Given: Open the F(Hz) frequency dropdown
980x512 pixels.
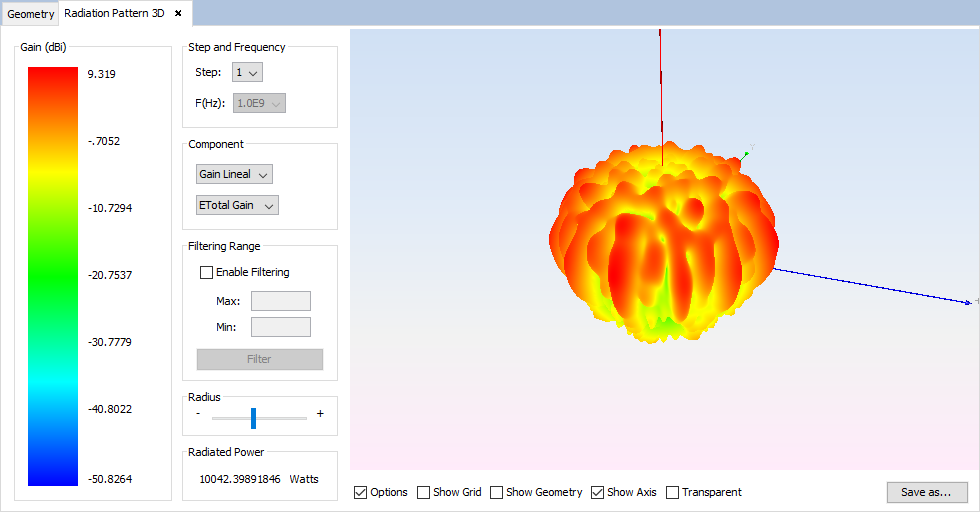Looking at the screenshot, I should [259, 103].
